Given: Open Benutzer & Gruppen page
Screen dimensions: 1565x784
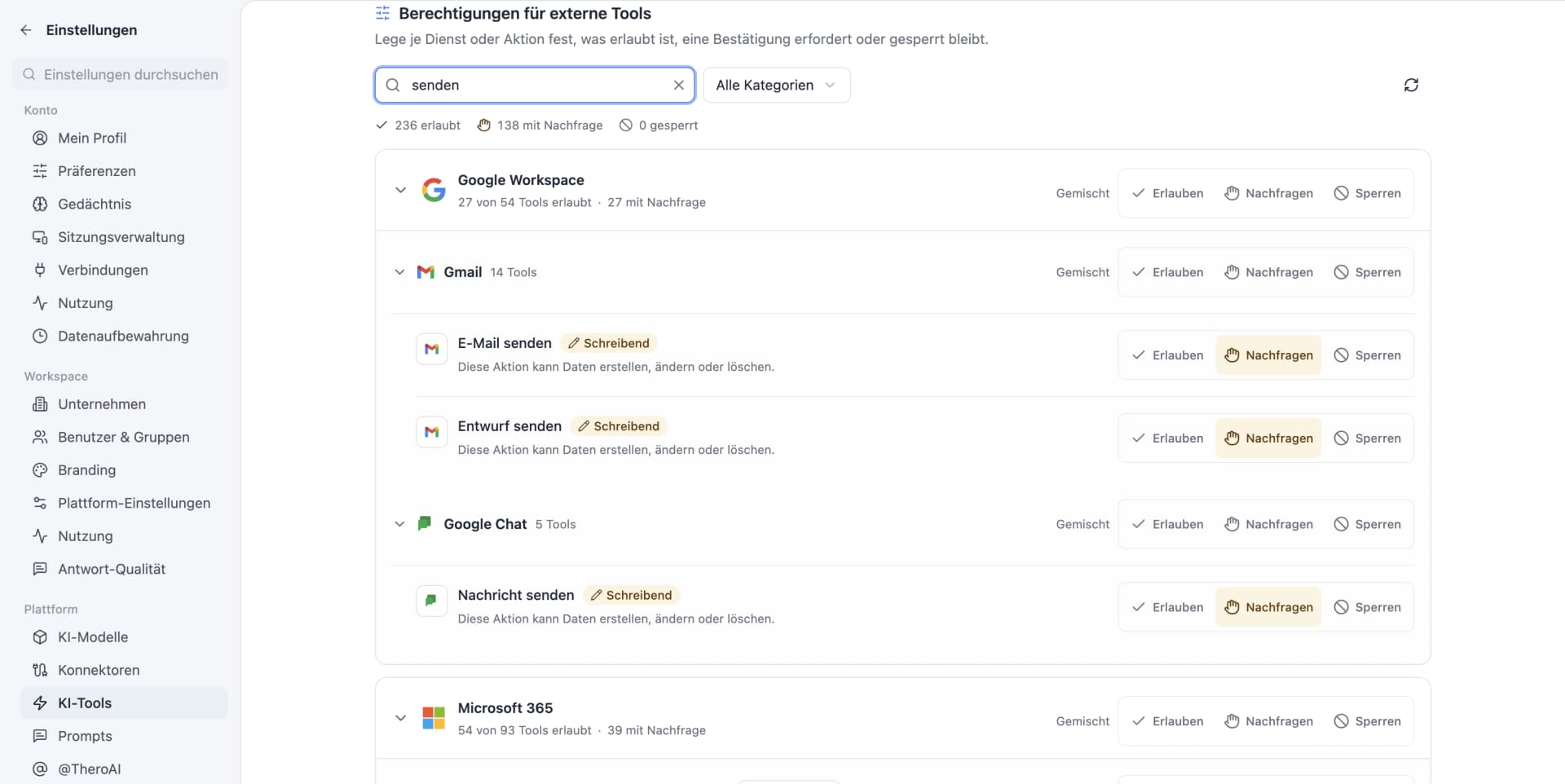Looking at the screenshot, I should (124, 437).
